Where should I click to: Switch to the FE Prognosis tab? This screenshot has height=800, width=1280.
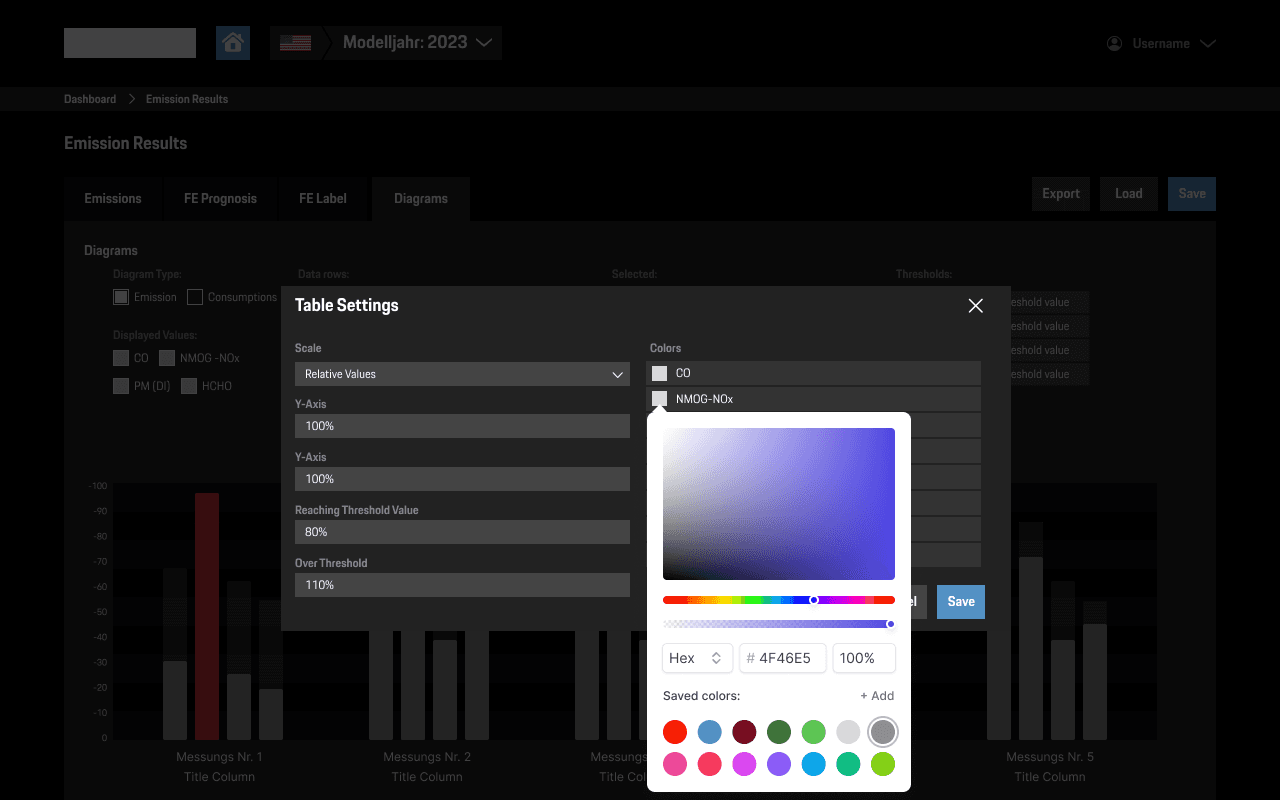pos(220,199)
